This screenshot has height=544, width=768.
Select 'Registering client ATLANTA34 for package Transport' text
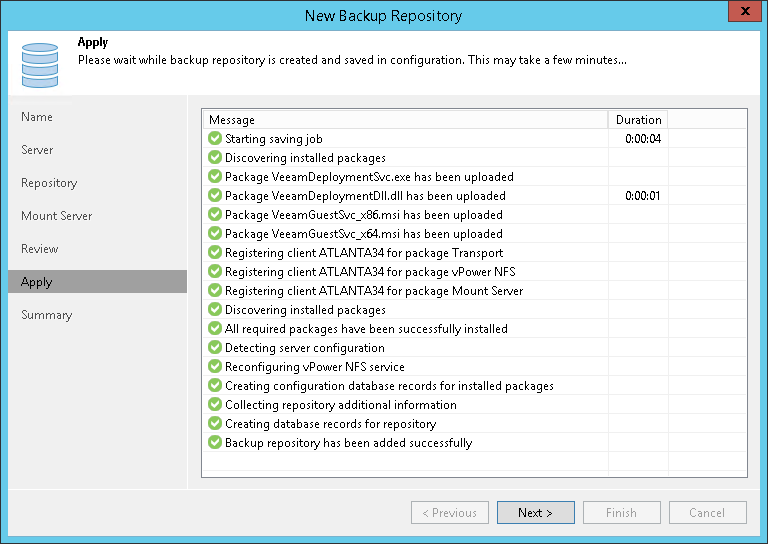point(364,253)
